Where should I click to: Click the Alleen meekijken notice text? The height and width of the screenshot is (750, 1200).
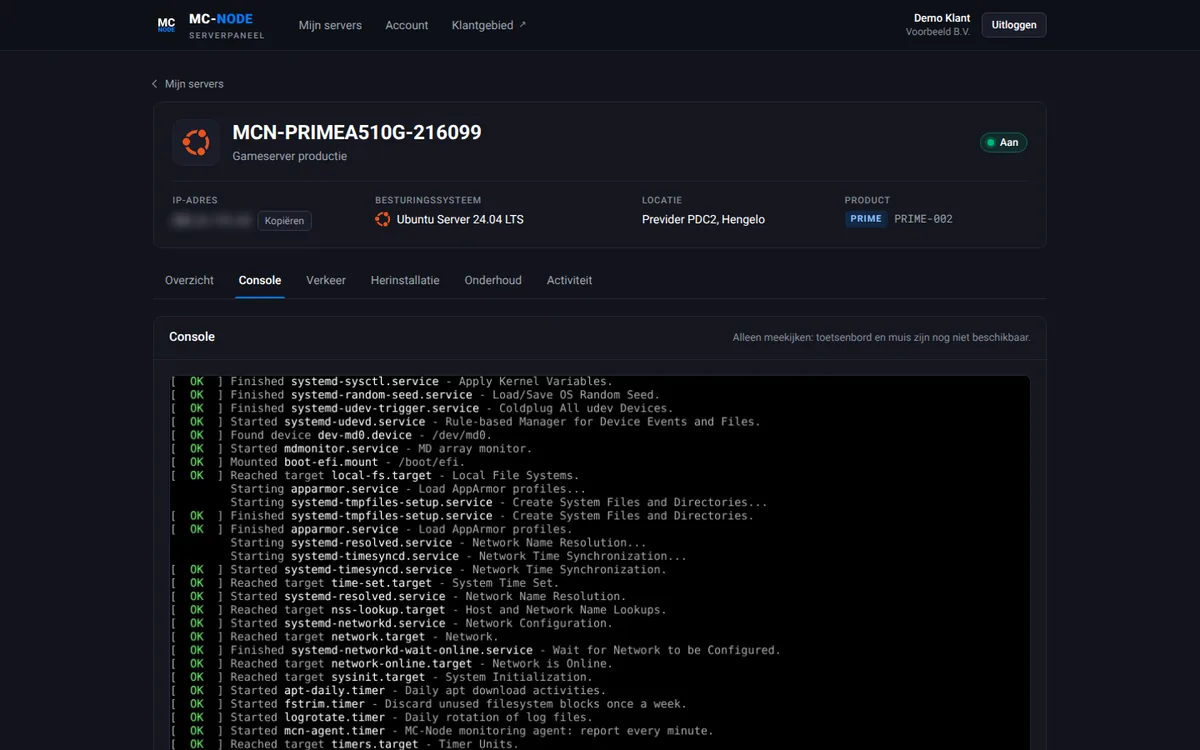881,338
